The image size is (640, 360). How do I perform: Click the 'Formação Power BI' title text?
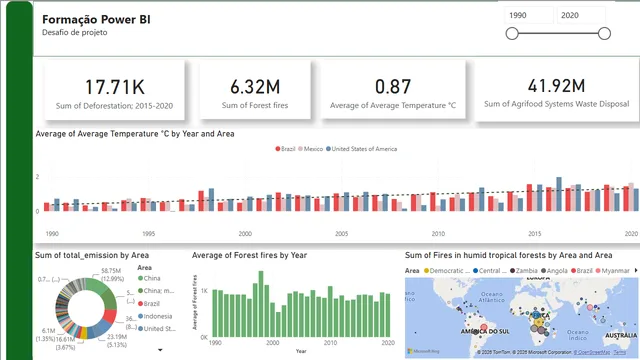pos(96,19)
